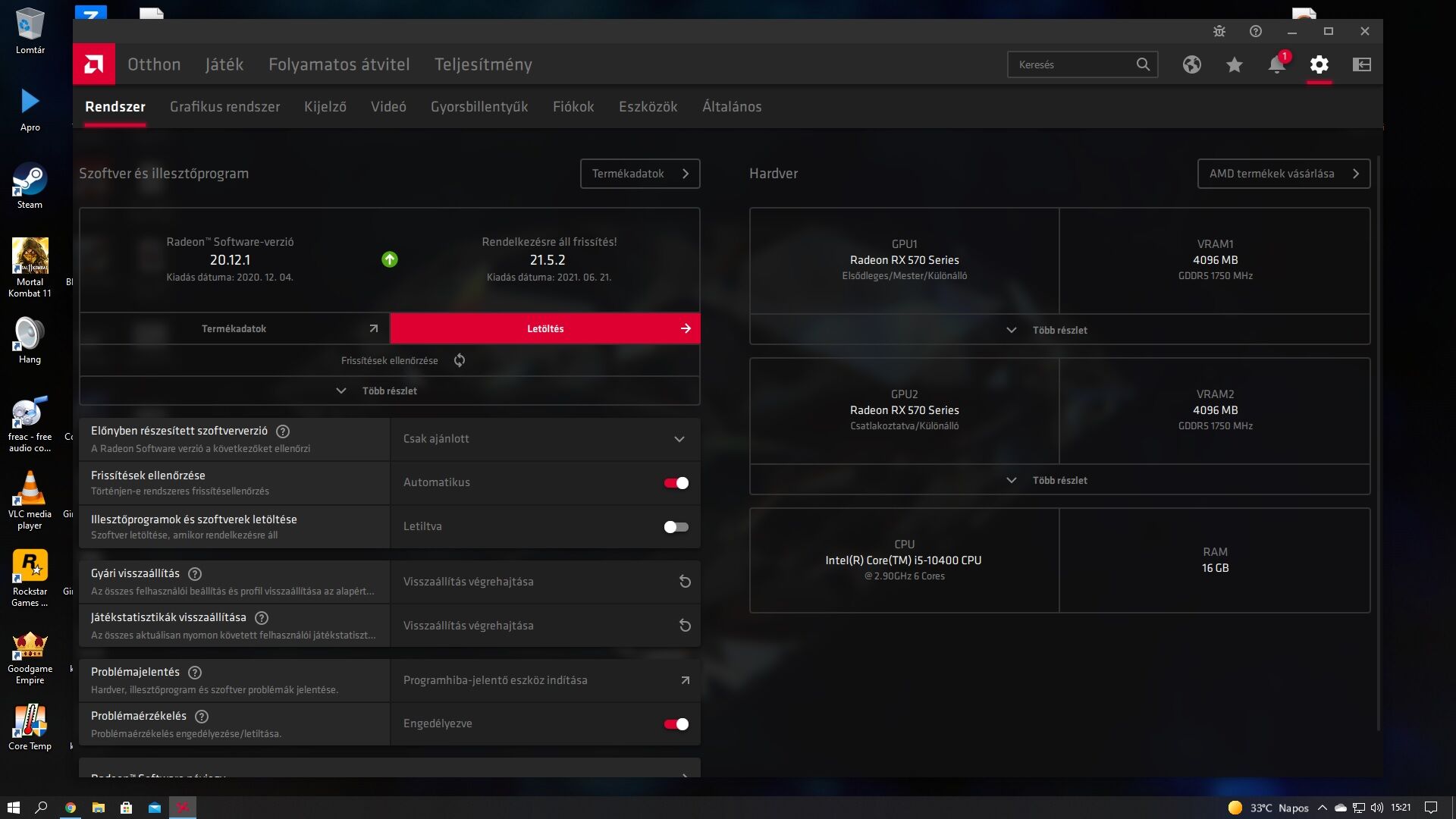The width and height of the screenshot is (1456, 819).
Task: Open Chrome from the taskbar
Action: (x=71, y=808)
